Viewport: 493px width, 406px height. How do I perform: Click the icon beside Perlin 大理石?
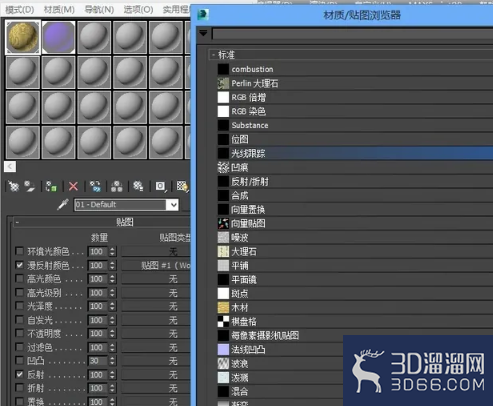pyautogui.click(x=223, y=83)
